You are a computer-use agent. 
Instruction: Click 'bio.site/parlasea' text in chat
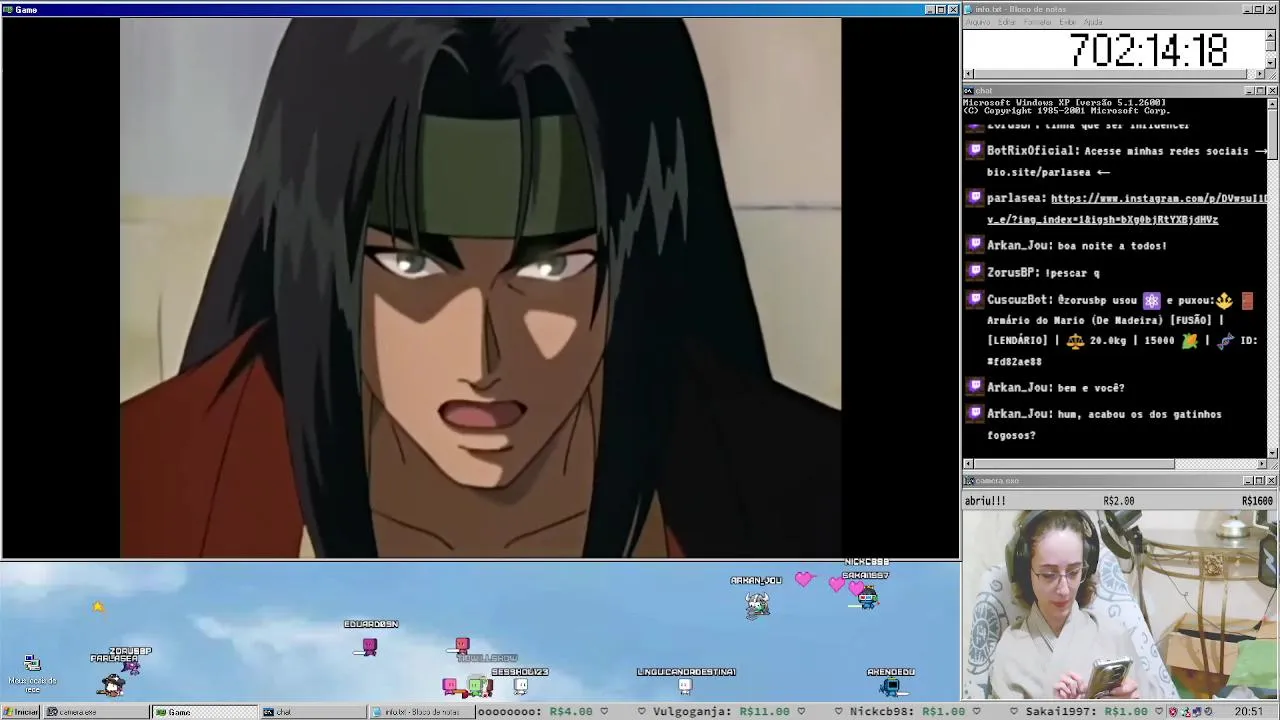pyautogui.click(x=1039, y=172)
